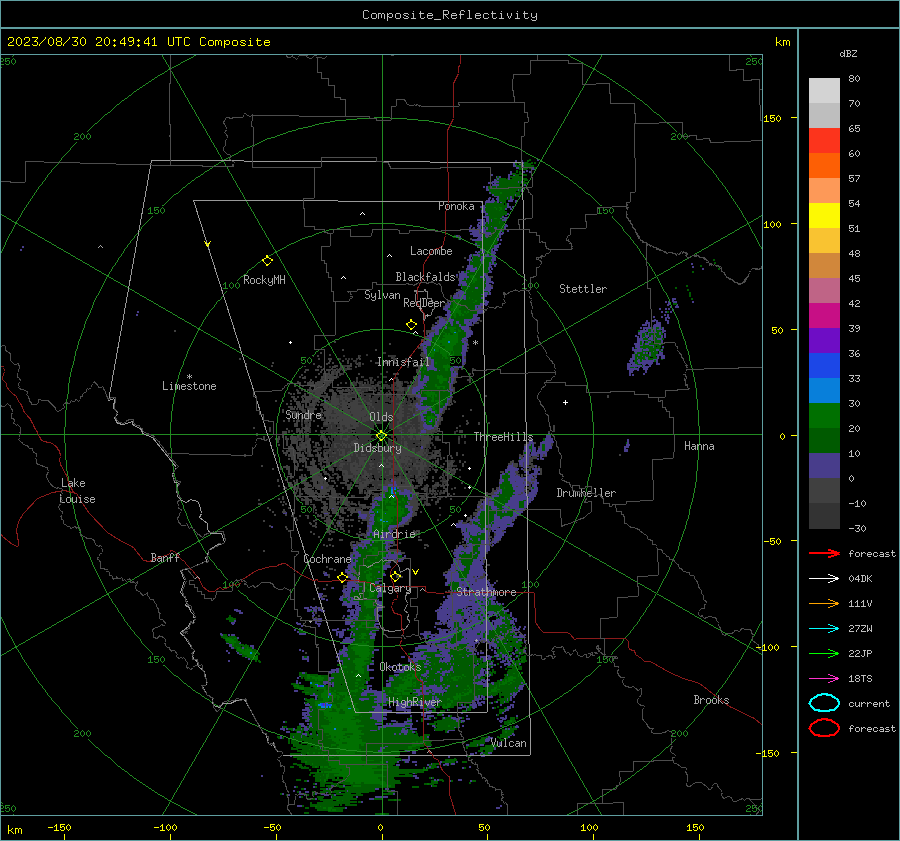Click the Stettler city label
This screenshot has height=841, width=900.
583,289
